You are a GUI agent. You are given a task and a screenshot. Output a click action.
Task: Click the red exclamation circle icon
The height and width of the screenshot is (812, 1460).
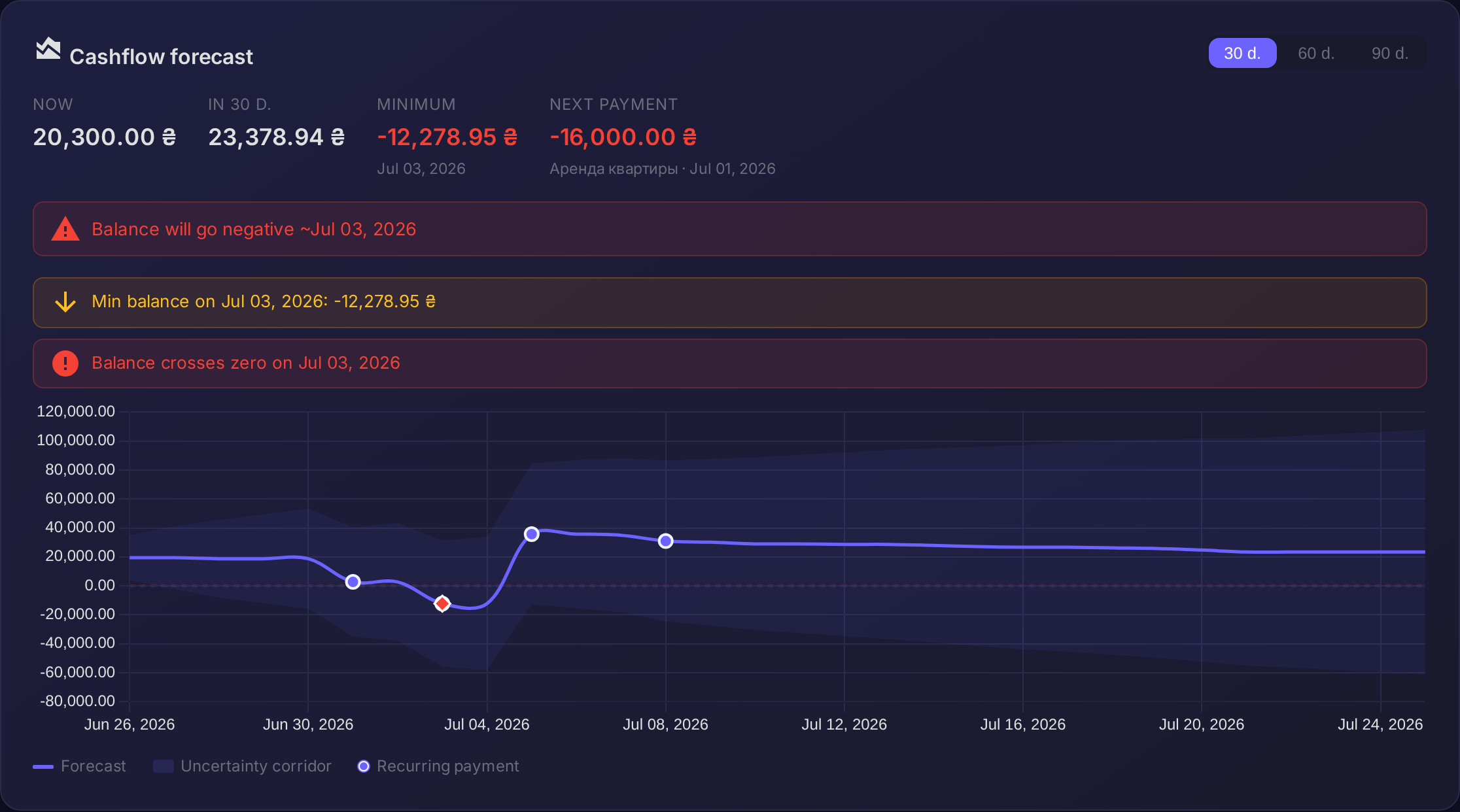pos(65,363)
